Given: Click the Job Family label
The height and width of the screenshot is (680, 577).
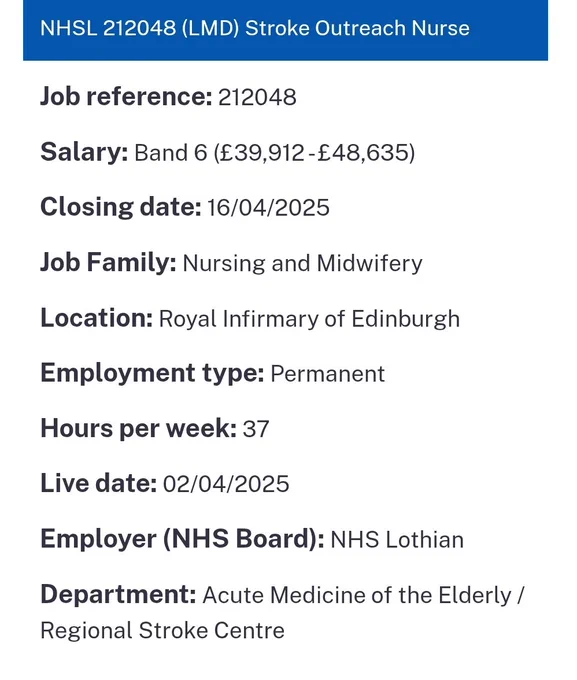Looking at the screenshot, I should pos(108,263).
